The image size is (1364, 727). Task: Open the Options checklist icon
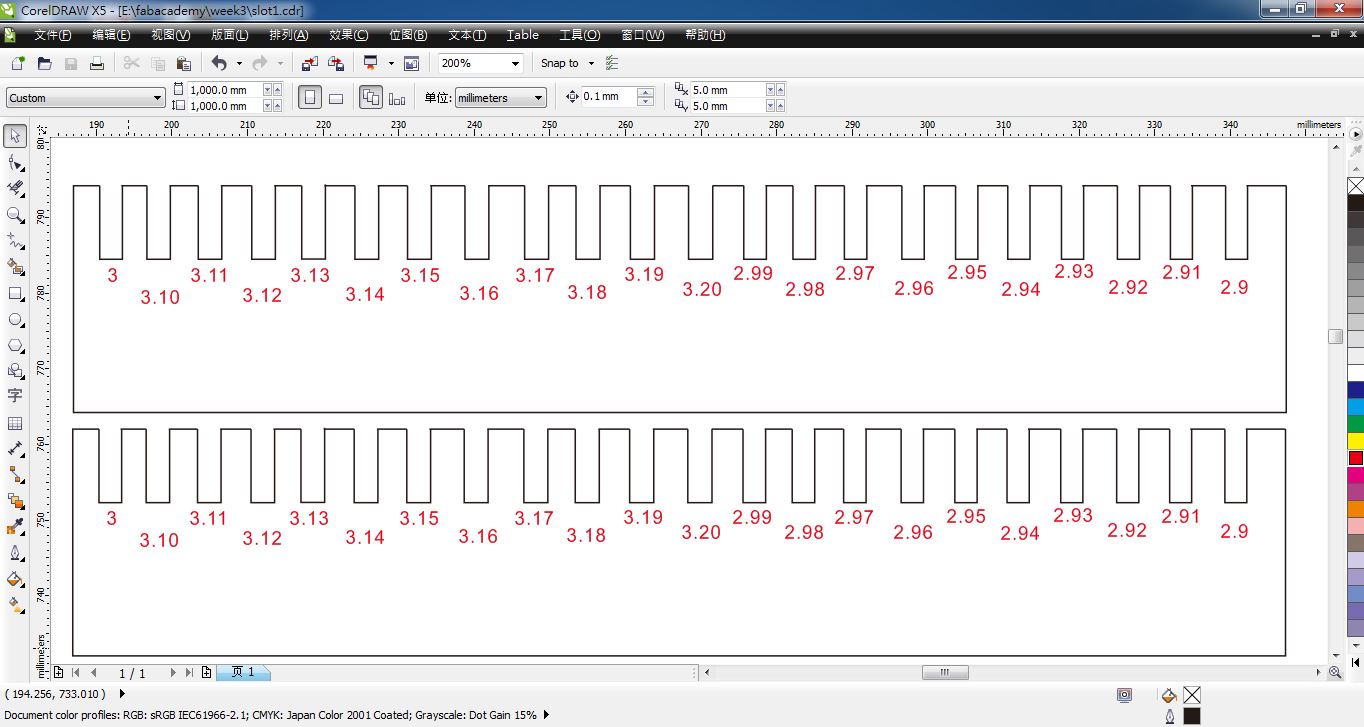(x=612, y=63)
